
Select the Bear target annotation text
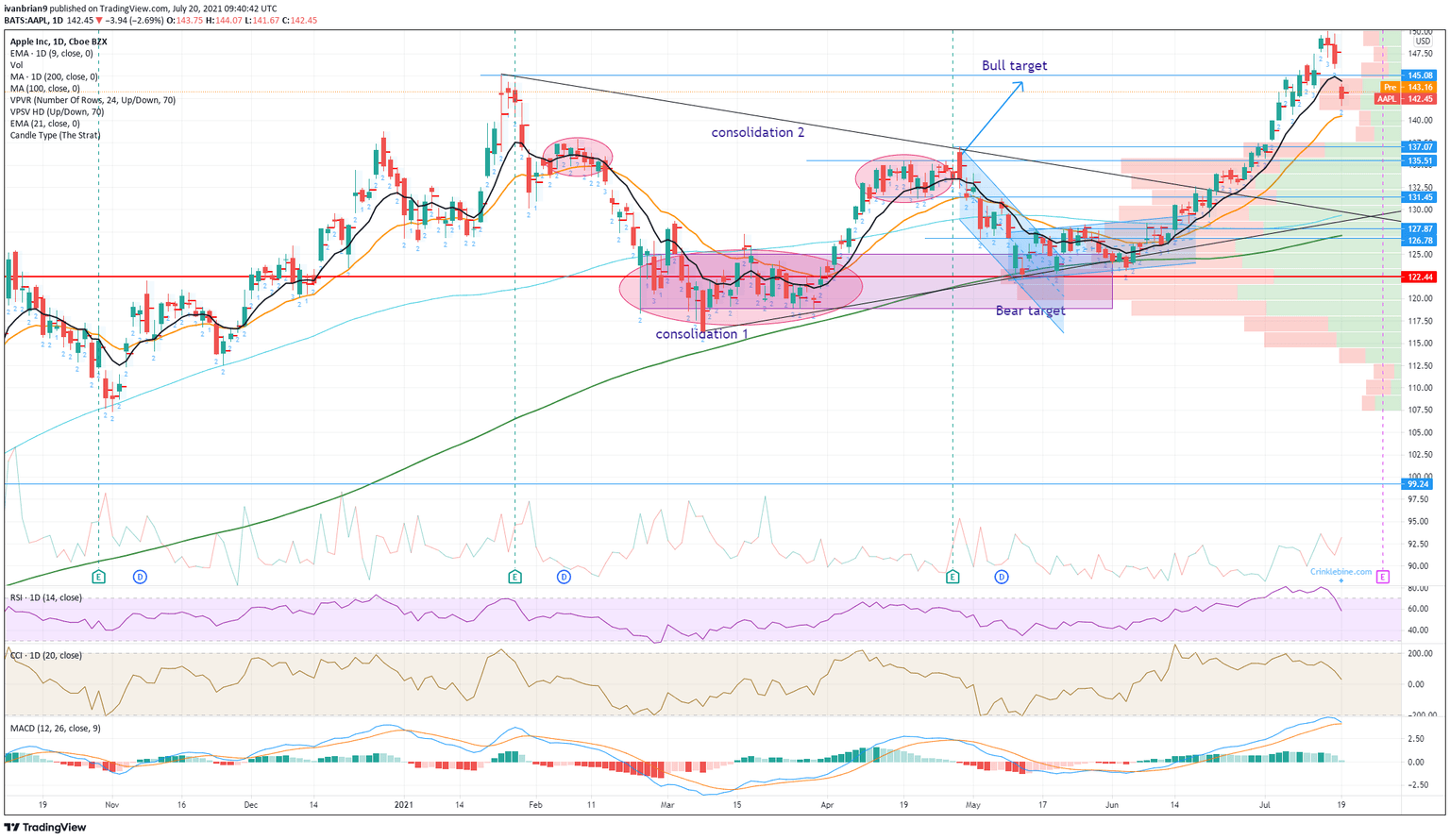[1030, 311]
